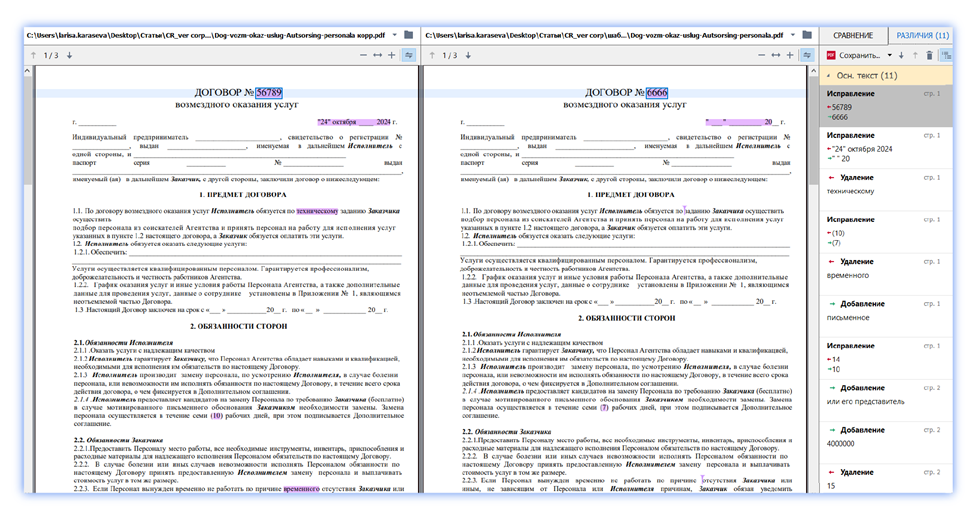
Task: Select Исправление entry 56789 to 6666
Action: pos(886,105)
